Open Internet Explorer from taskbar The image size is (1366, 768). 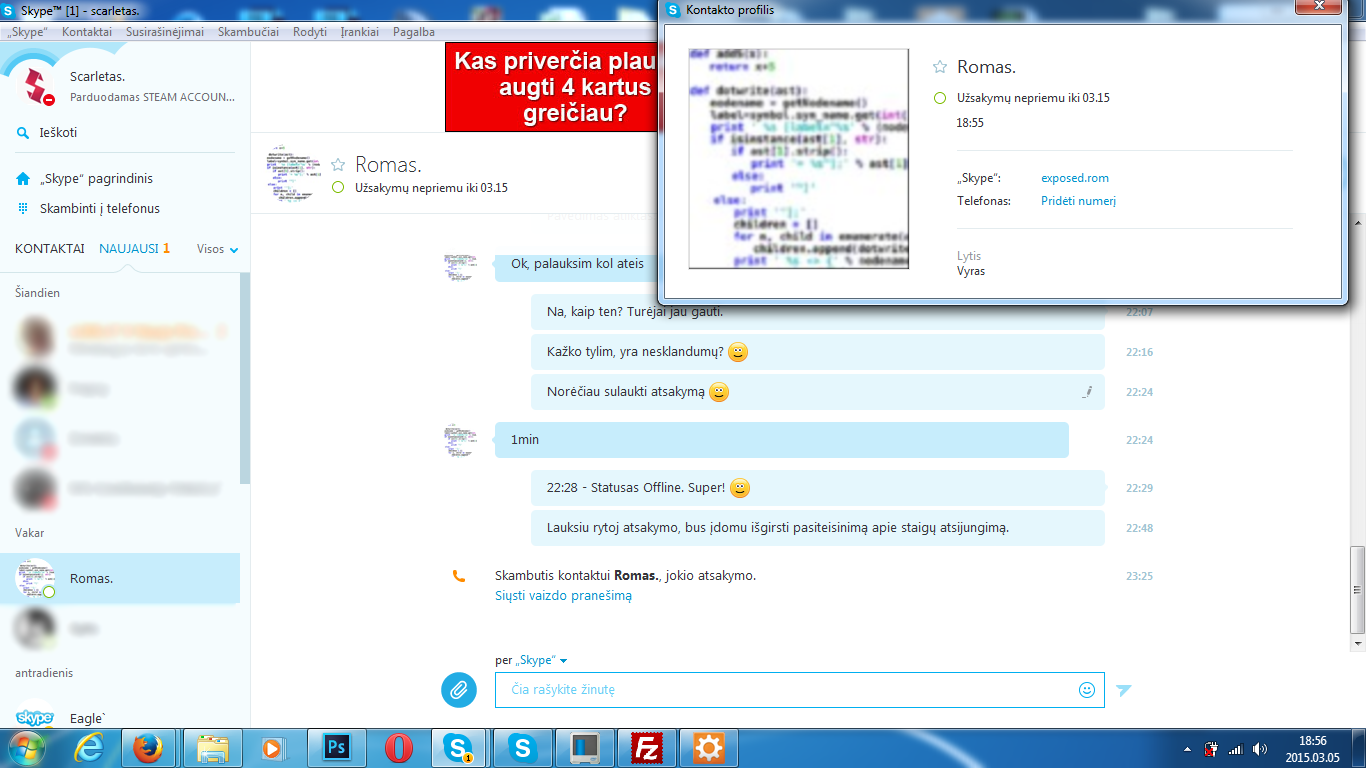click(x=88, y=748)
